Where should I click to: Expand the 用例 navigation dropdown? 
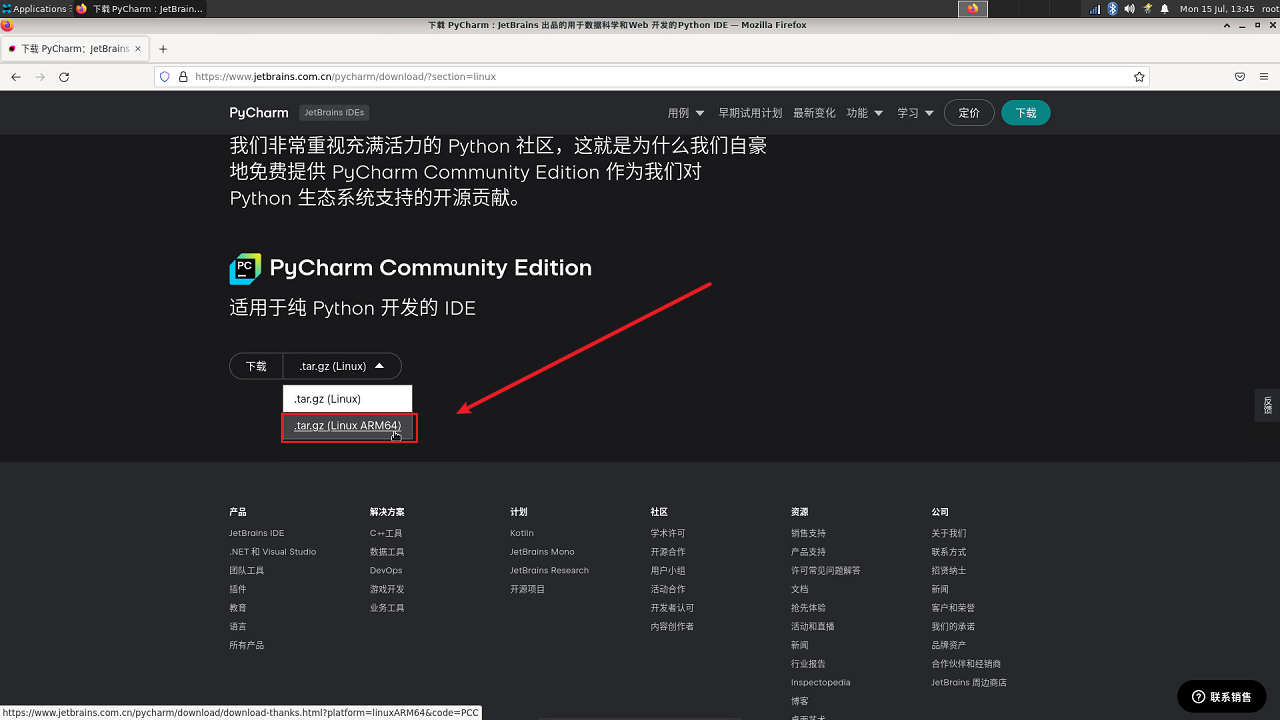pos(686,113)
